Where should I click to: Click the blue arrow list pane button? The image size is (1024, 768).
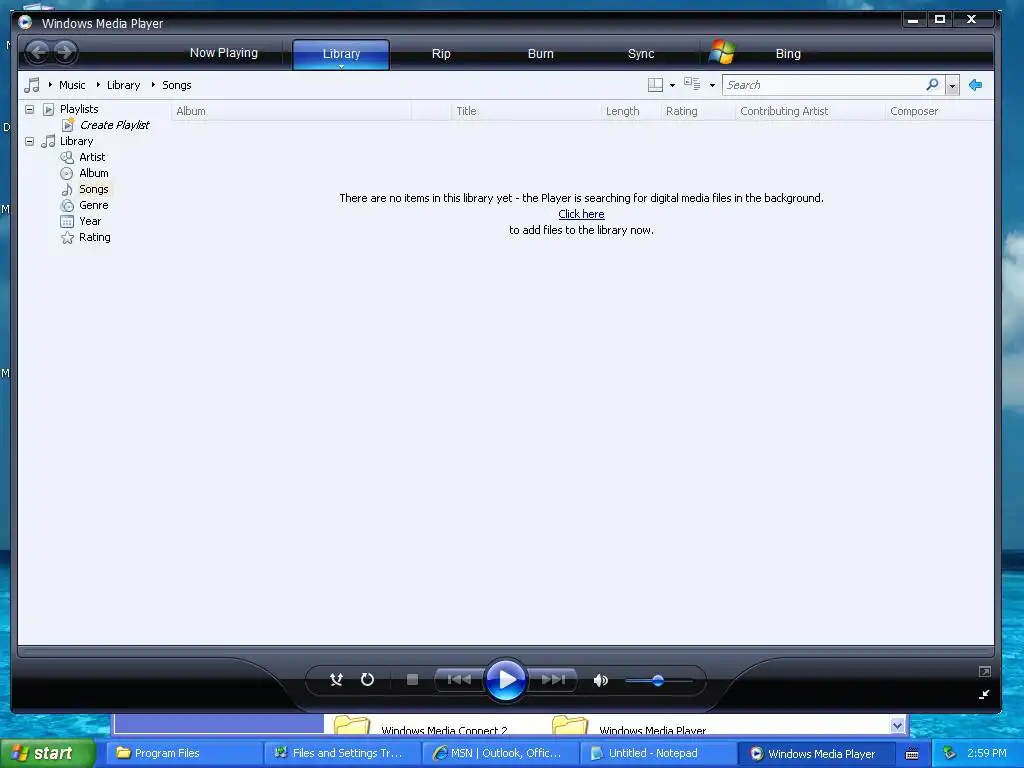coord(975,85)
